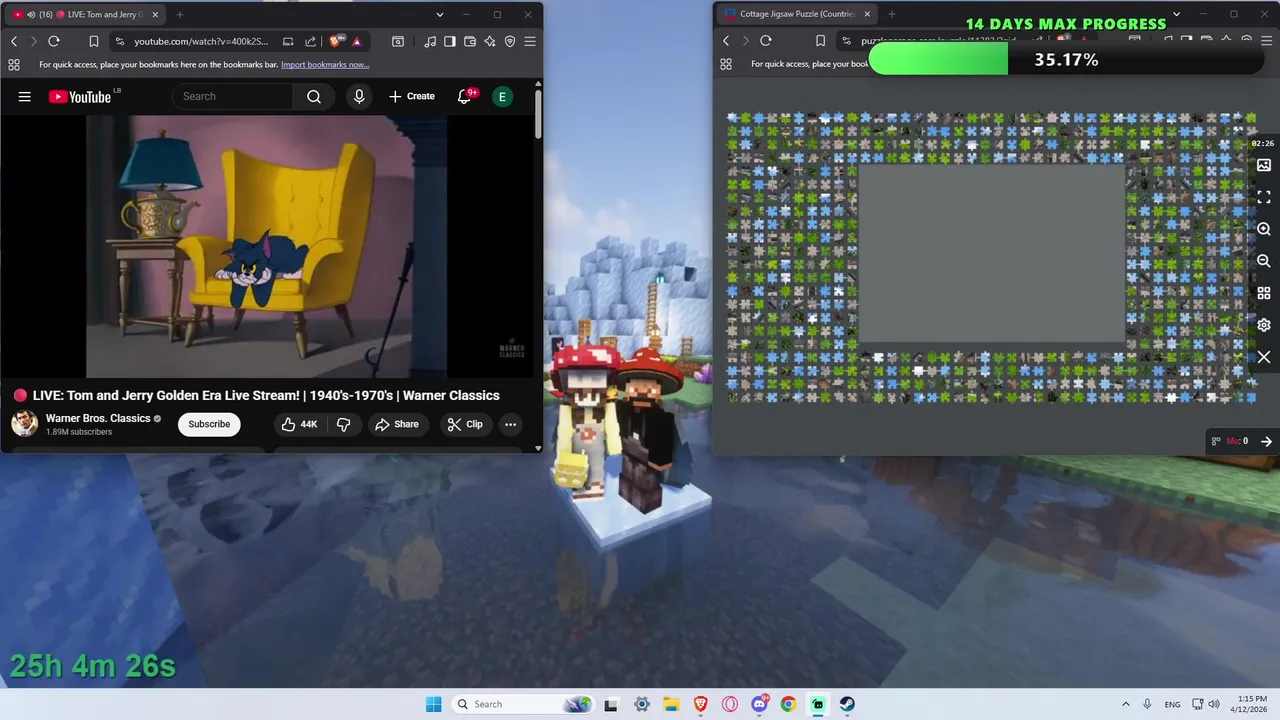Click Share under the video
1280x720 pixels.
(397, 424)
